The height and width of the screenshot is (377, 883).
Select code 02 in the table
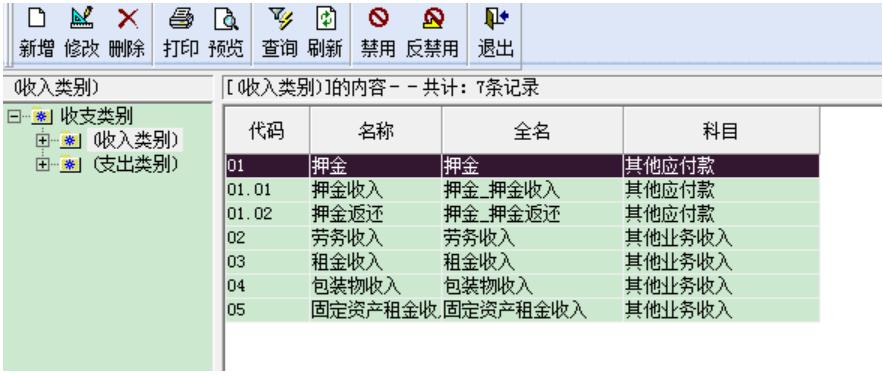coord(267,238)
